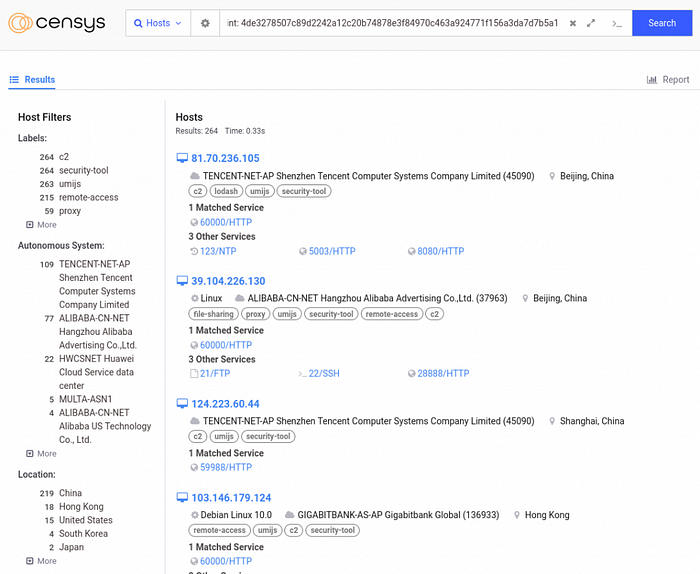This screenshot has height=574, width=700.
Task: Click monitor icon beside 39.104.226.130
Action: point(182,281)
